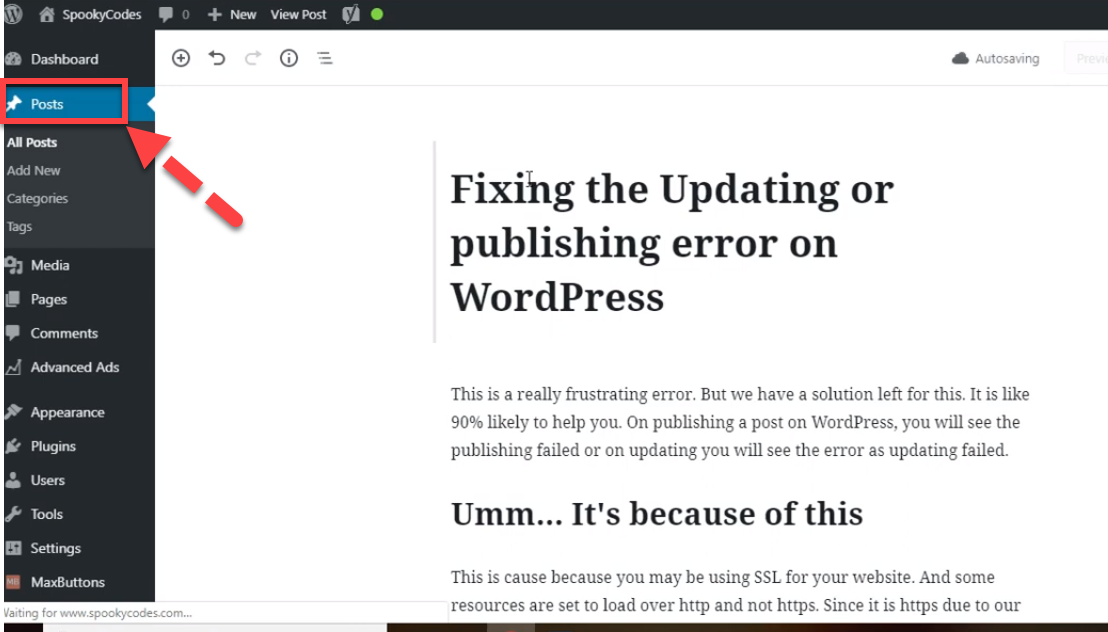
Task: Open post Categories
Action: [x=37, y=199]
